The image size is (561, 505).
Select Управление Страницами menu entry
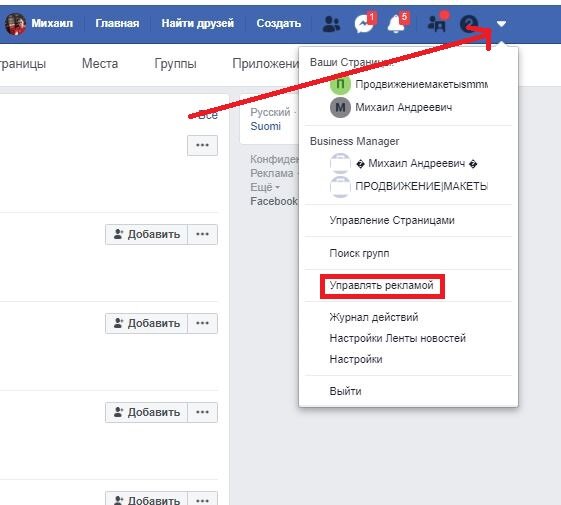[392, 220]
